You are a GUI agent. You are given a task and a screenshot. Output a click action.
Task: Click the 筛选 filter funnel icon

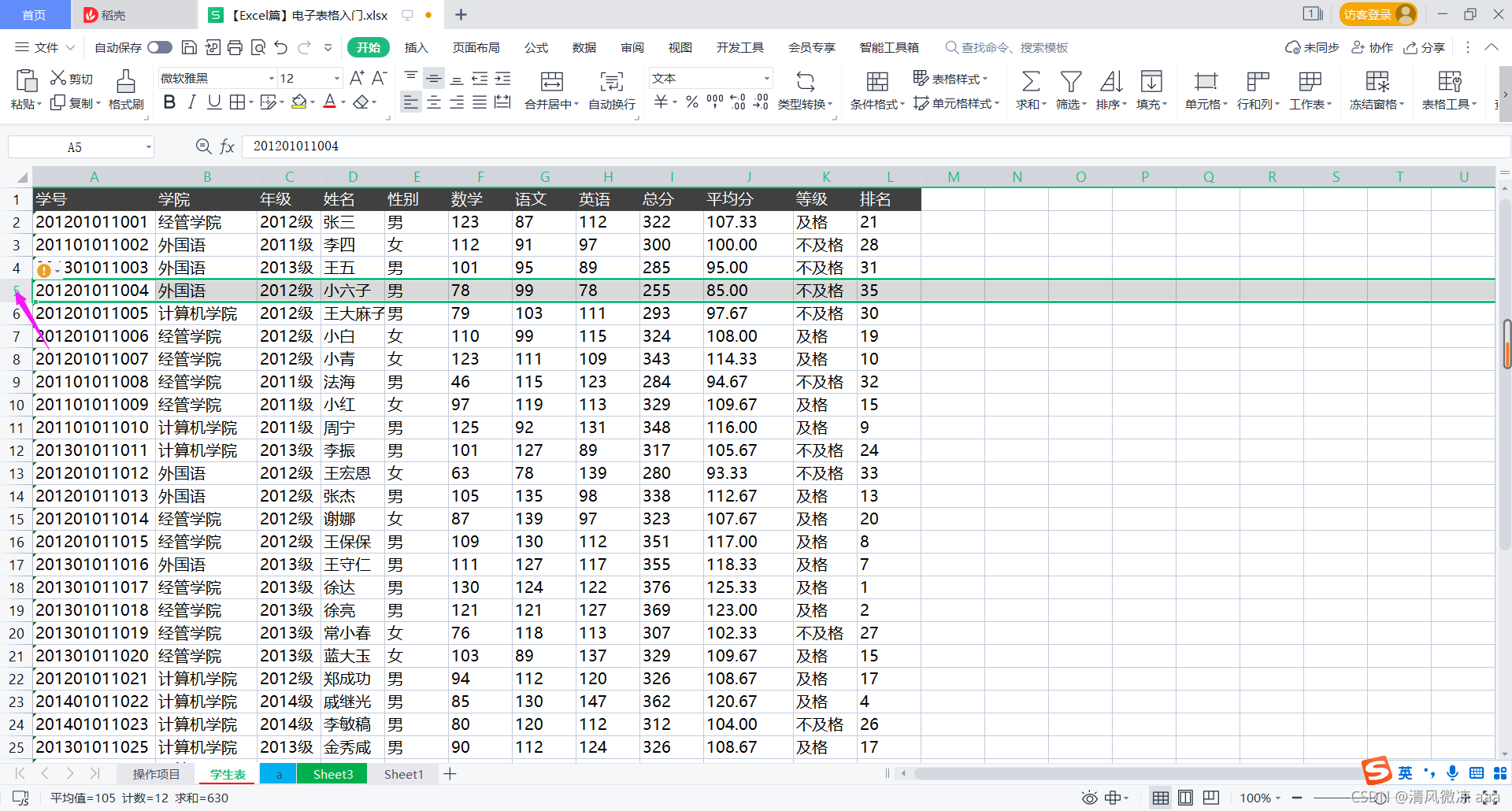pos(1071,81)
